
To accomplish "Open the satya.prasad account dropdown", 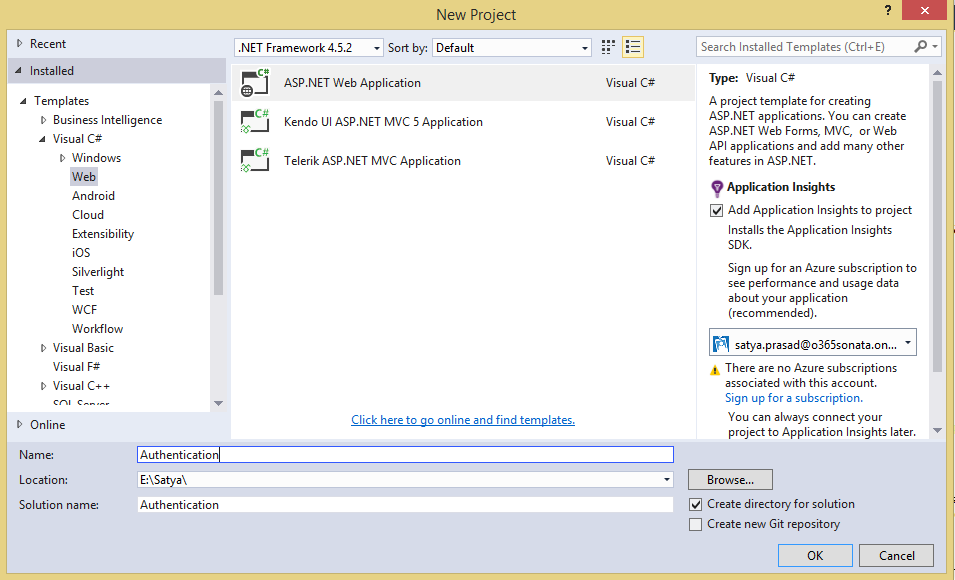I will [x=812, y=343].
